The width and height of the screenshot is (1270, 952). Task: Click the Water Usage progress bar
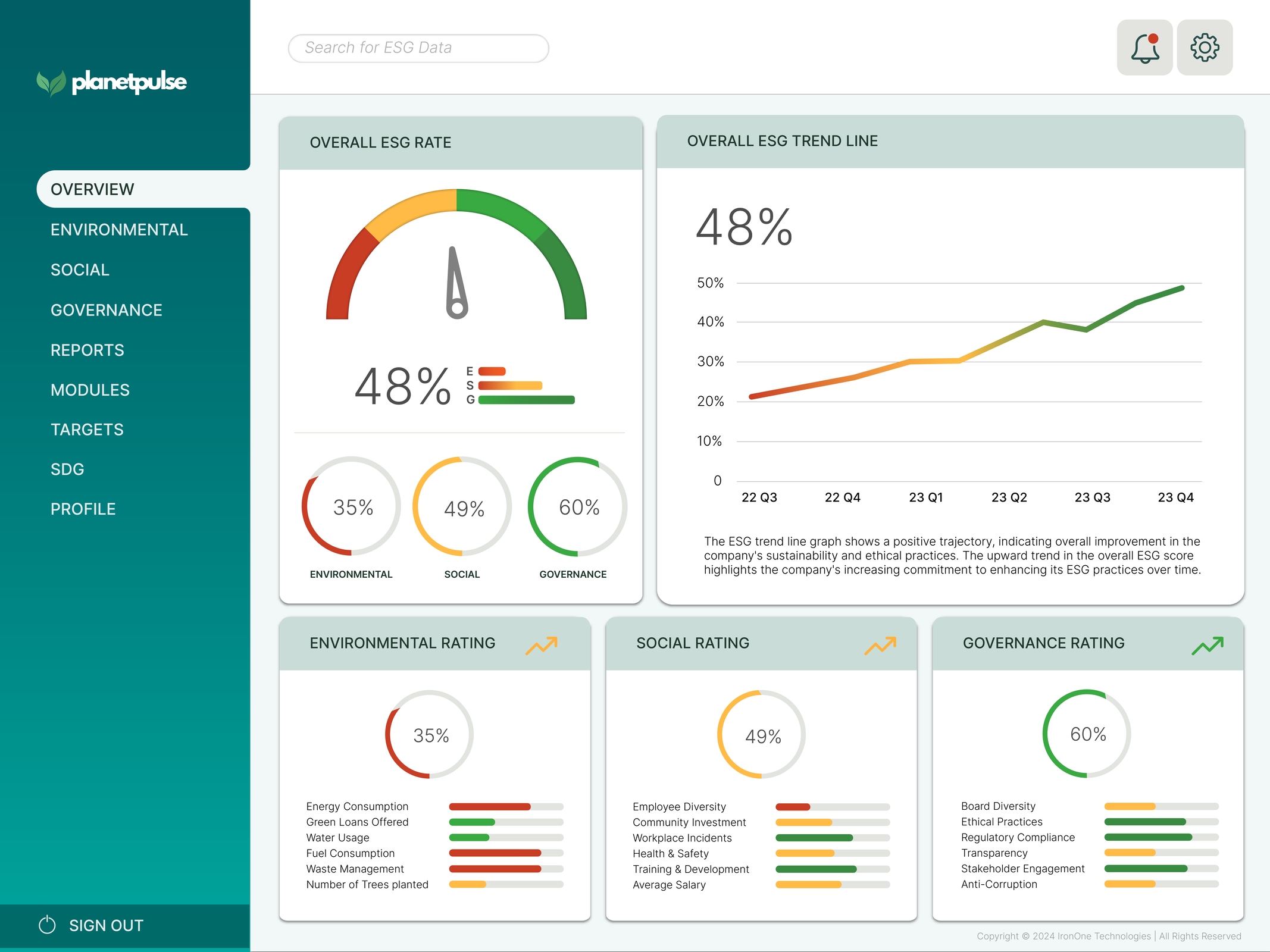point(506,838)
